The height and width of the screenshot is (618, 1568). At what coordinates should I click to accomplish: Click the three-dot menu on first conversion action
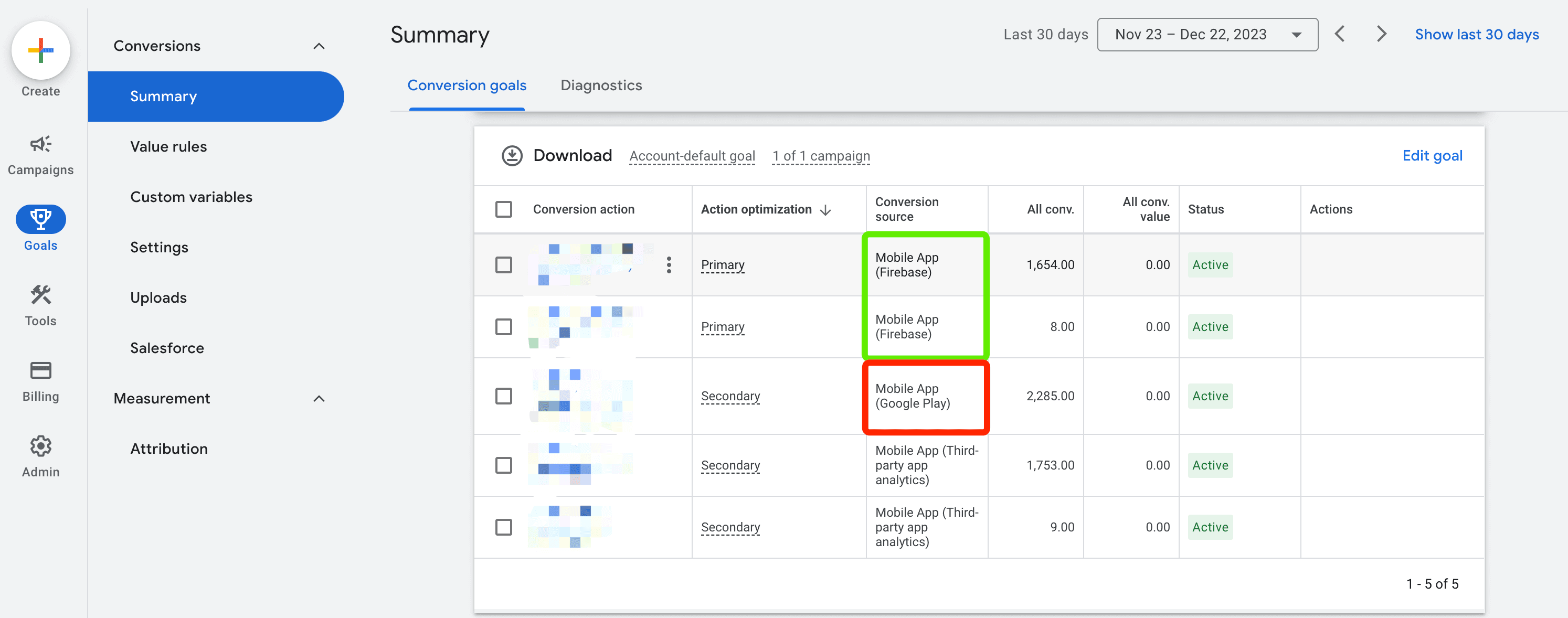(x=669, y=265)
